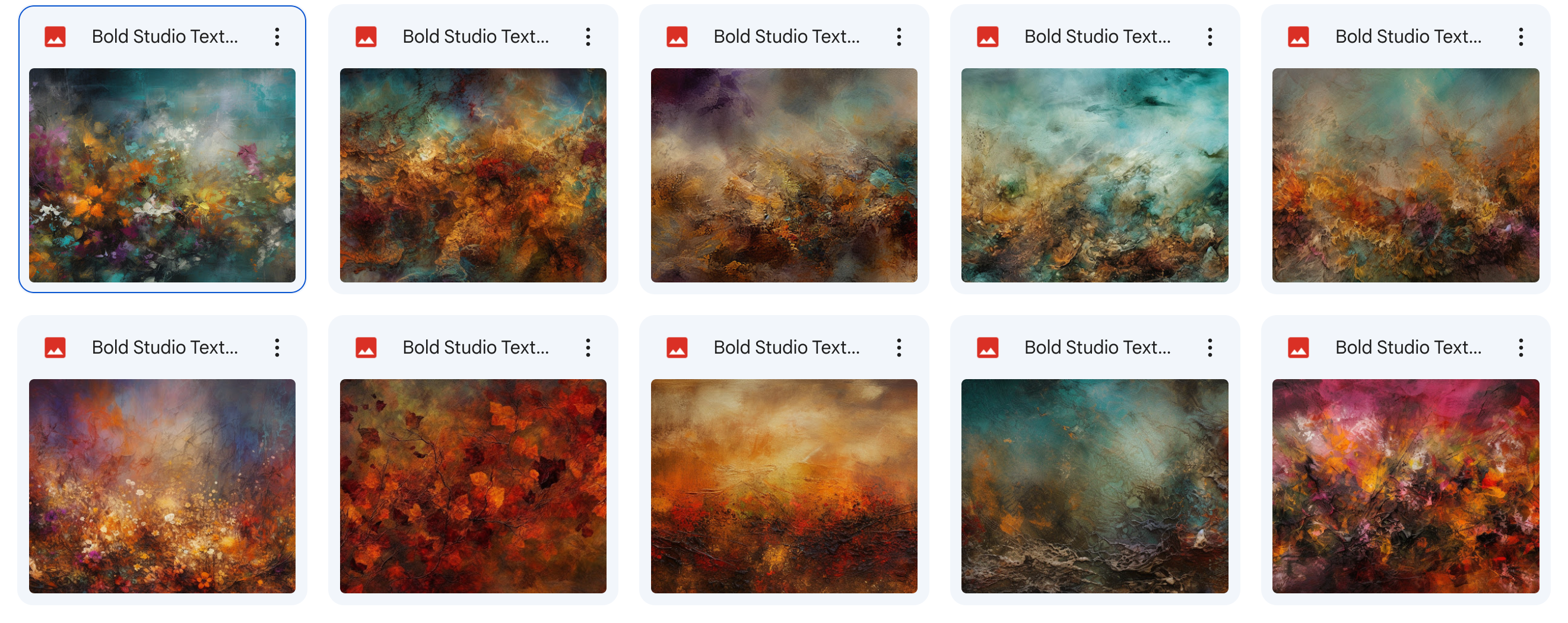Click the file icon above the turquoise sky texture

[989, 37]
